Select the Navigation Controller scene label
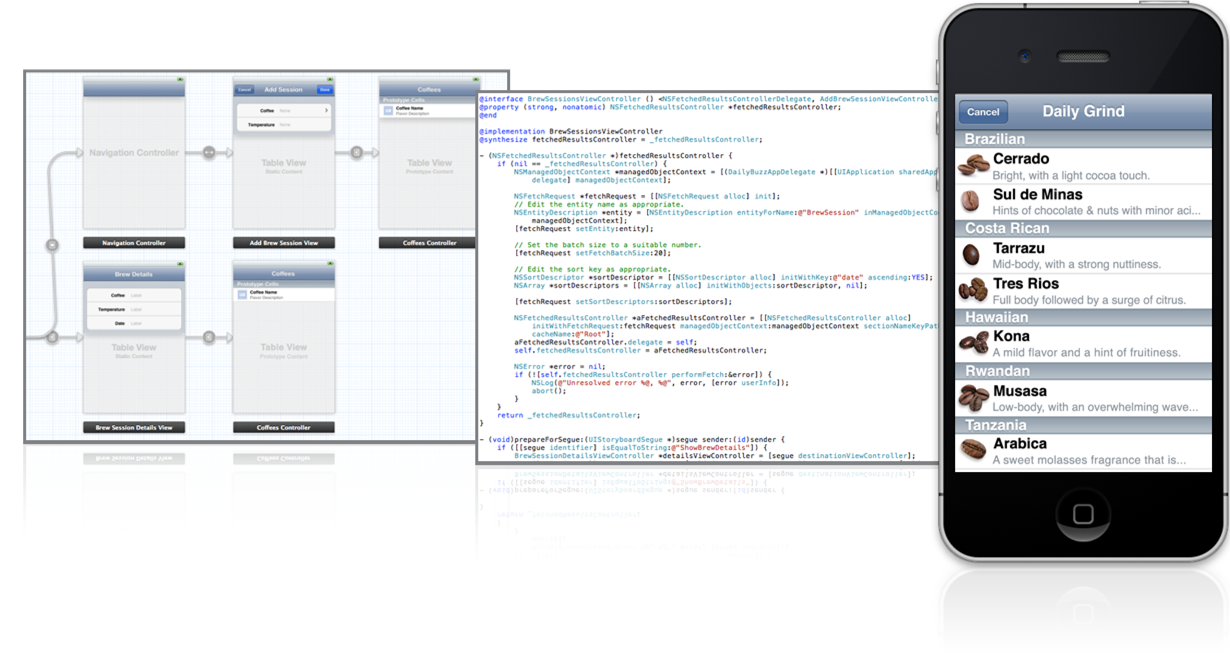This screenshot has height=658, width=1230. click(133, 243)
